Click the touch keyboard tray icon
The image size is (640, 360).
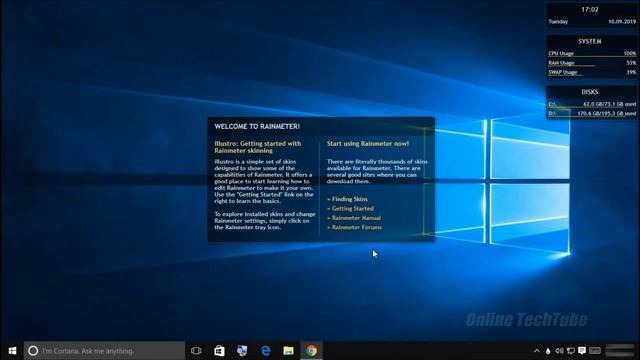click(595, 351)
